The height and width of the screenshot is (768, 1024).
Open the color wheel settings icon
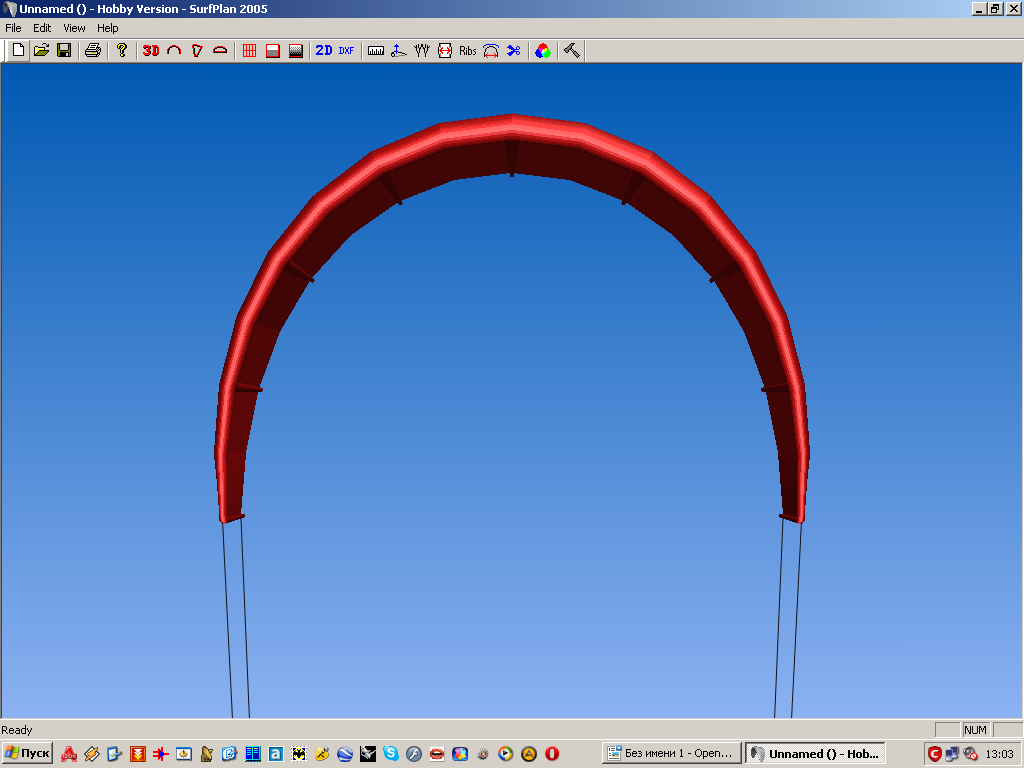click(x=543, y=50)
